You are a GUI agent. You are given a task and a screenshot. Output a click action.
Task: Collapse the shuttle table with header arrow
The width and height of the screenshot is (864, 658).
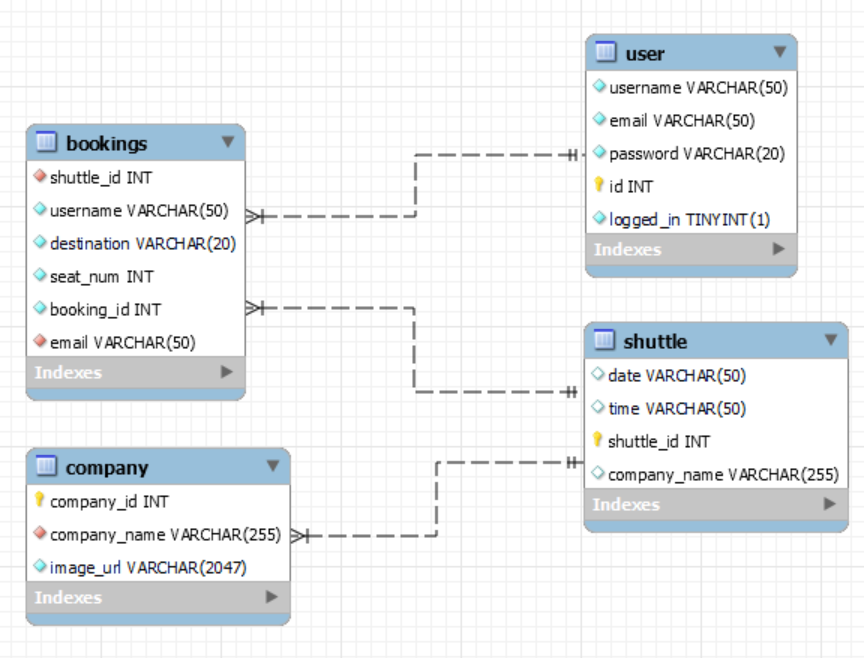click(x=831, y=339)
